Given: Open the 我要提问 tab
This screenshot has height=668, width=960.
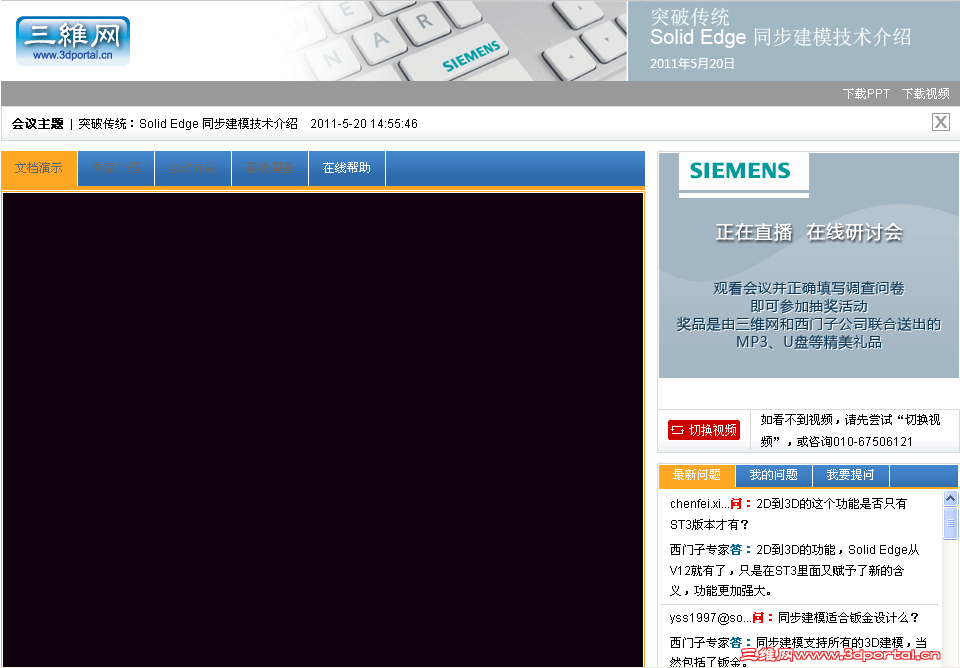Looking at the screenshot, I should 850,475.
